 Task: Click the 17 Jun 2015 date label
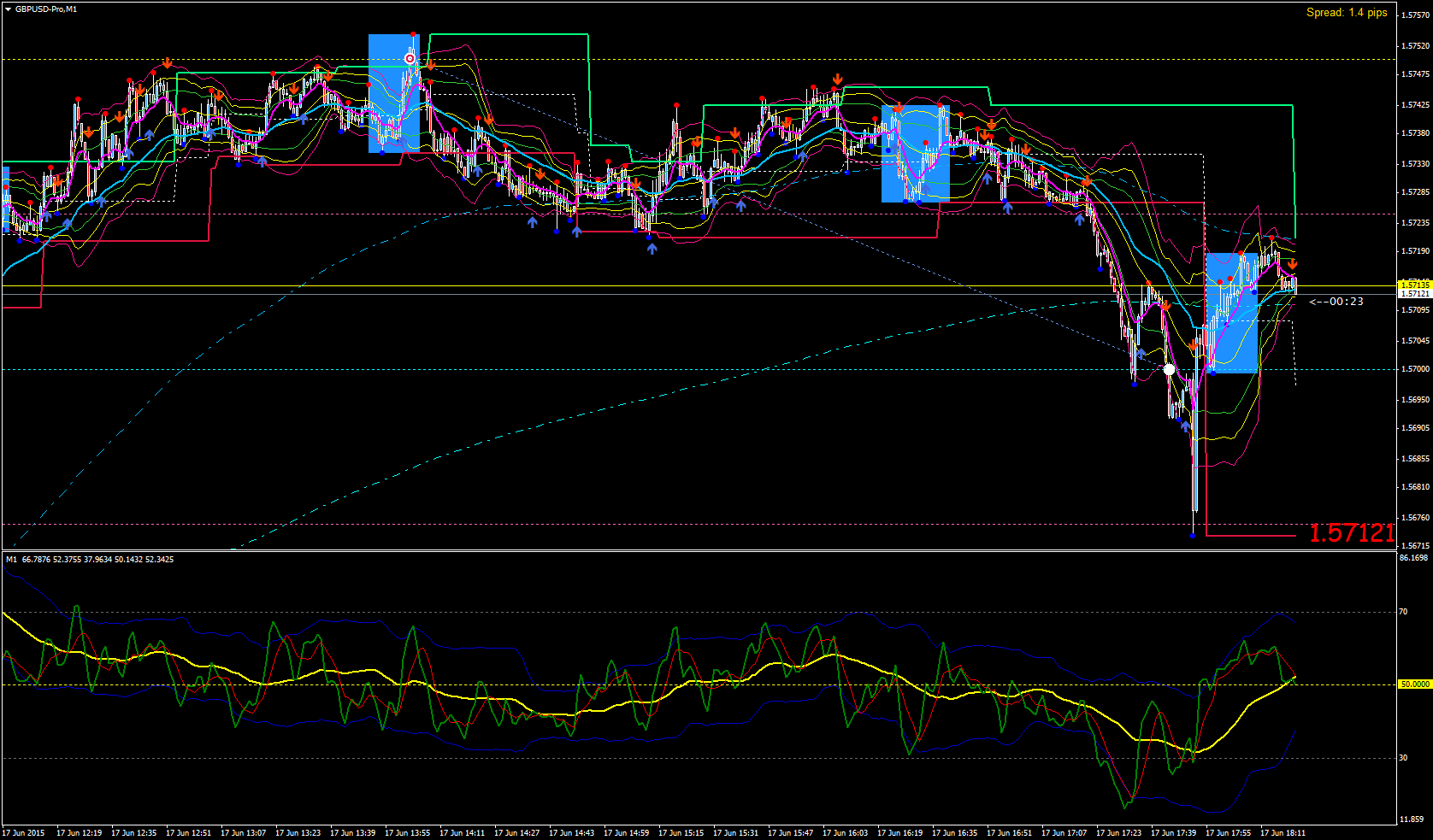[24, 832]
